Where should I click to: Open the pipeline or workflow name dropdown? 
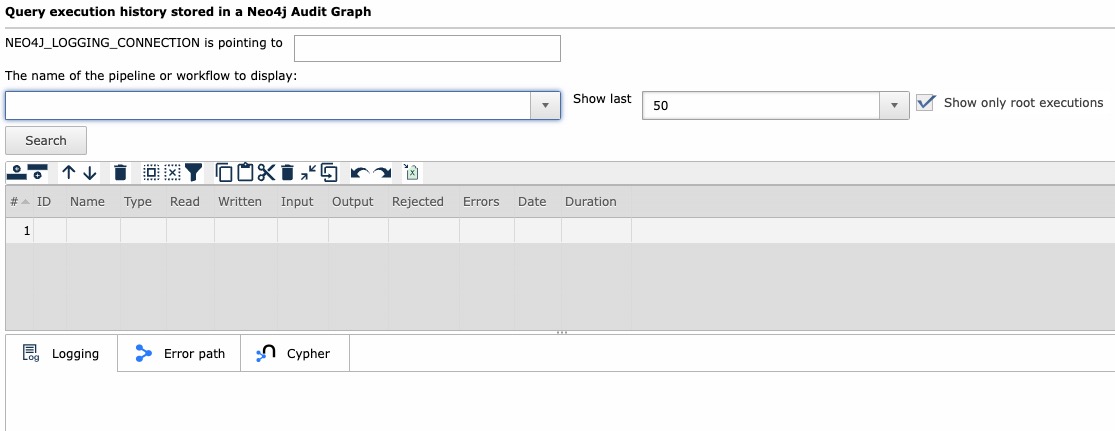545,105
